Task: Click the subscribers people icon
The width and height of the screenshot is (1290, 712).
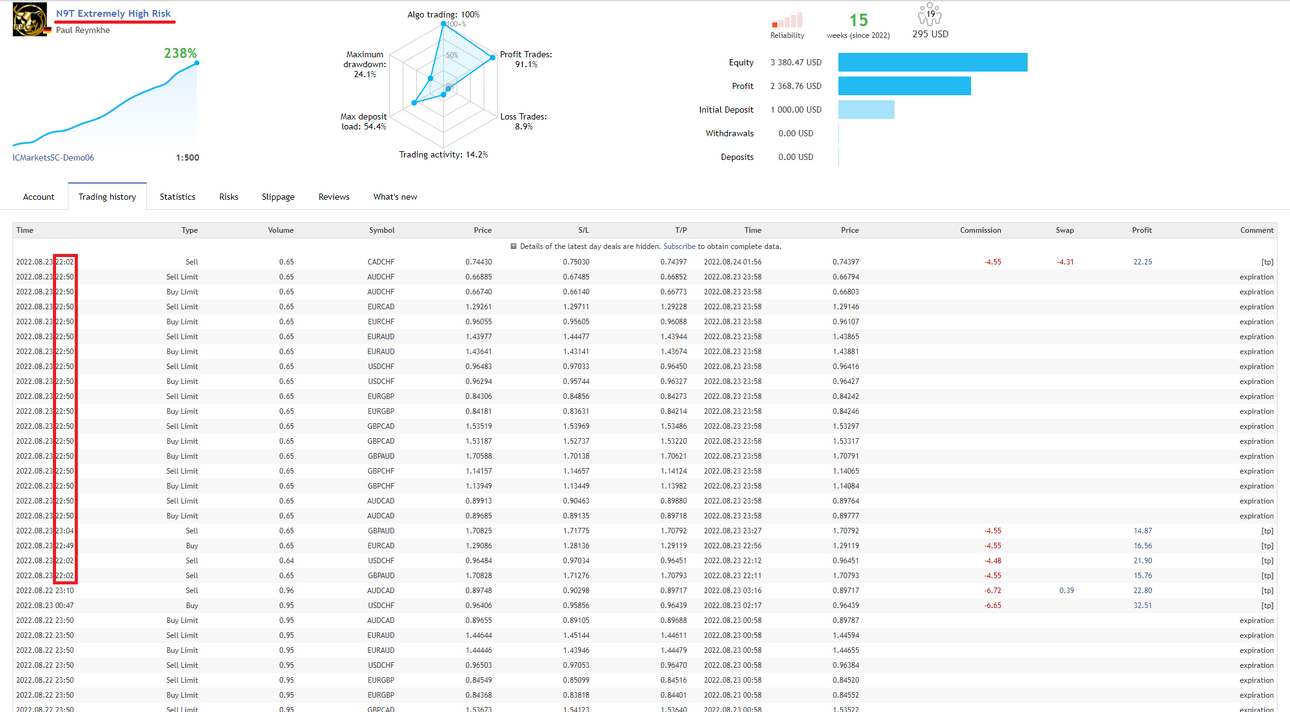Action: click(930, 14)
